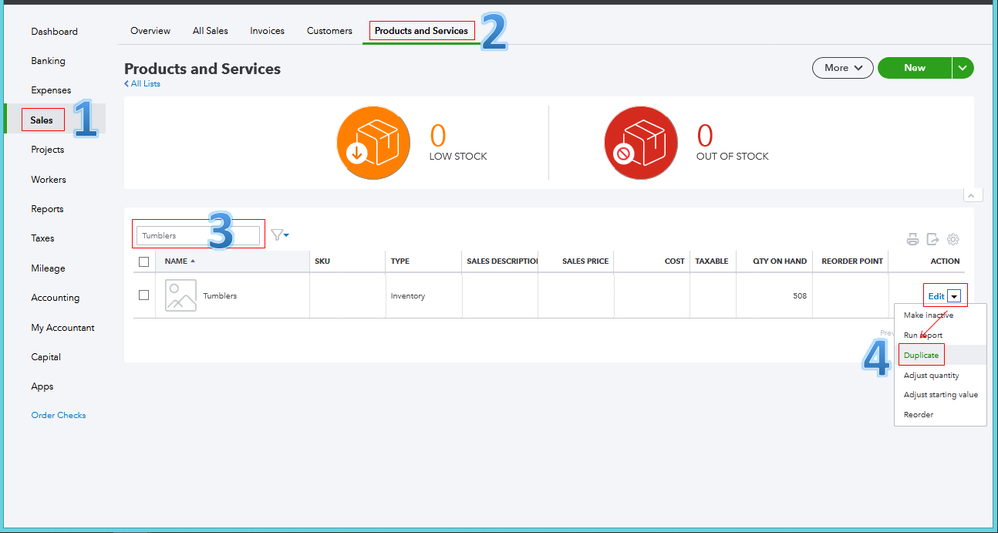Select the Products and Services tab
Viewport: 998px width, 533px height.
click(421, 31)
